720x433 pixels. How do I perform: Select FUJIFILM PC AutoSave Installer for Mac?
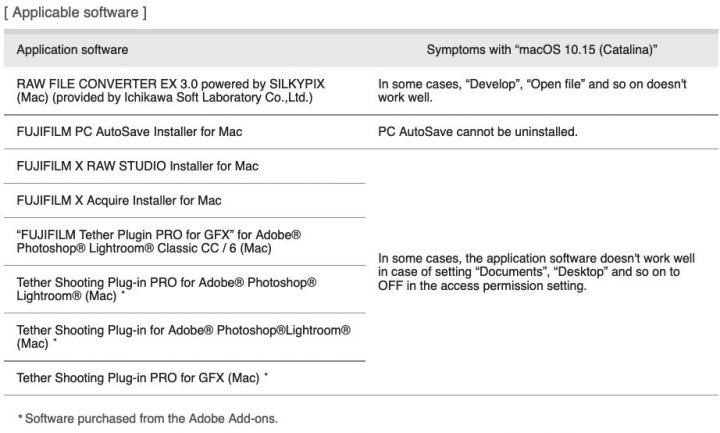point(129,132)
